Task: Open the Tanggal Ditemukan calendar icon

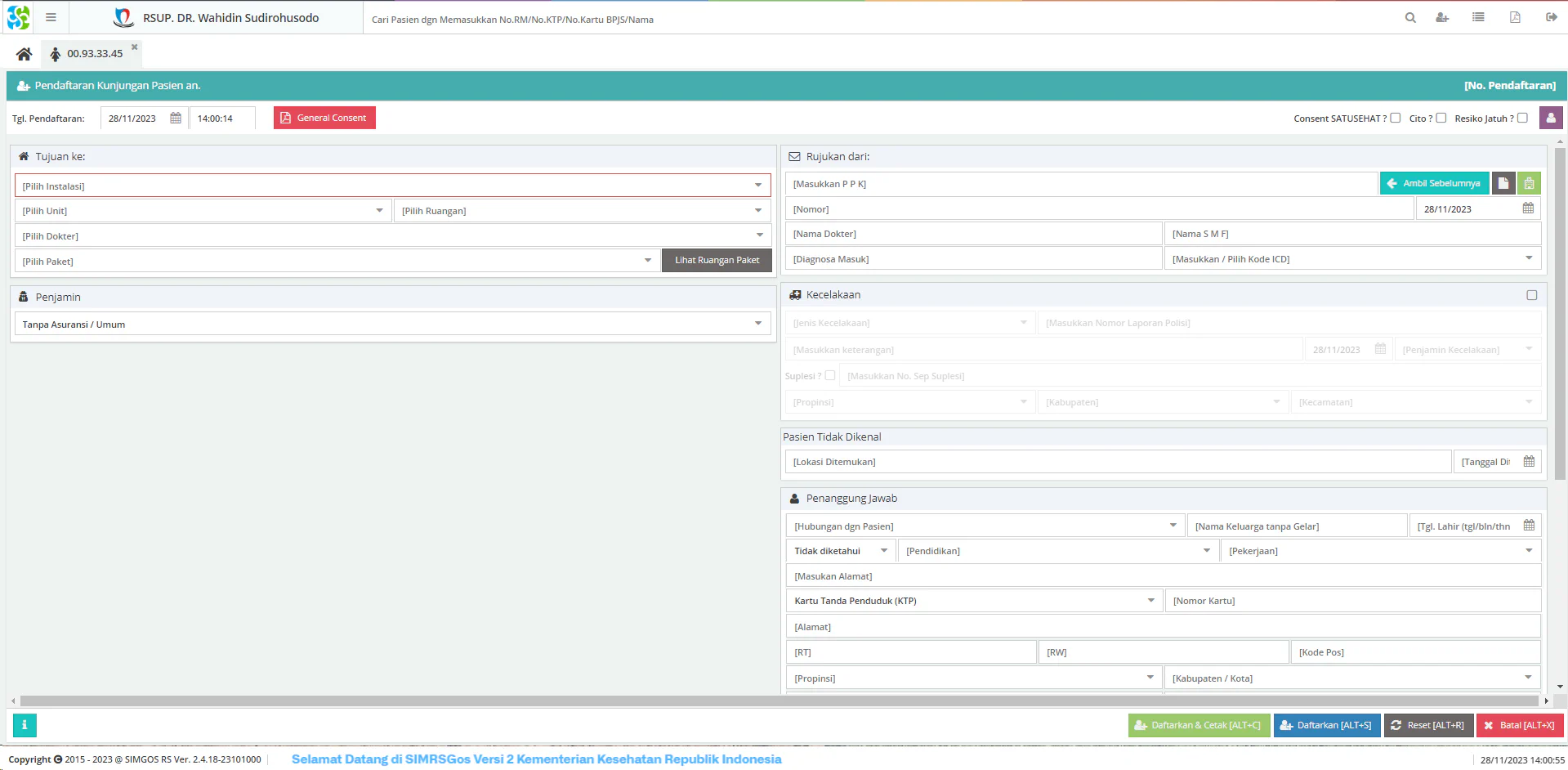Action: pyautogui.click(x=1529, y=461)
